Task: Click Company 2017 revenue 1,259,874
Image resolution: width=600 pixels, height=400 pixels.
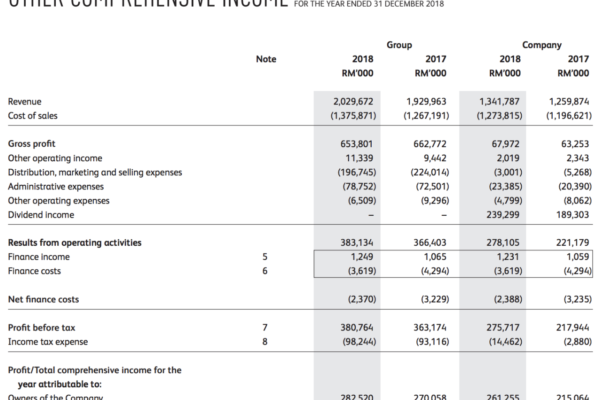Action: click(569, 101)
